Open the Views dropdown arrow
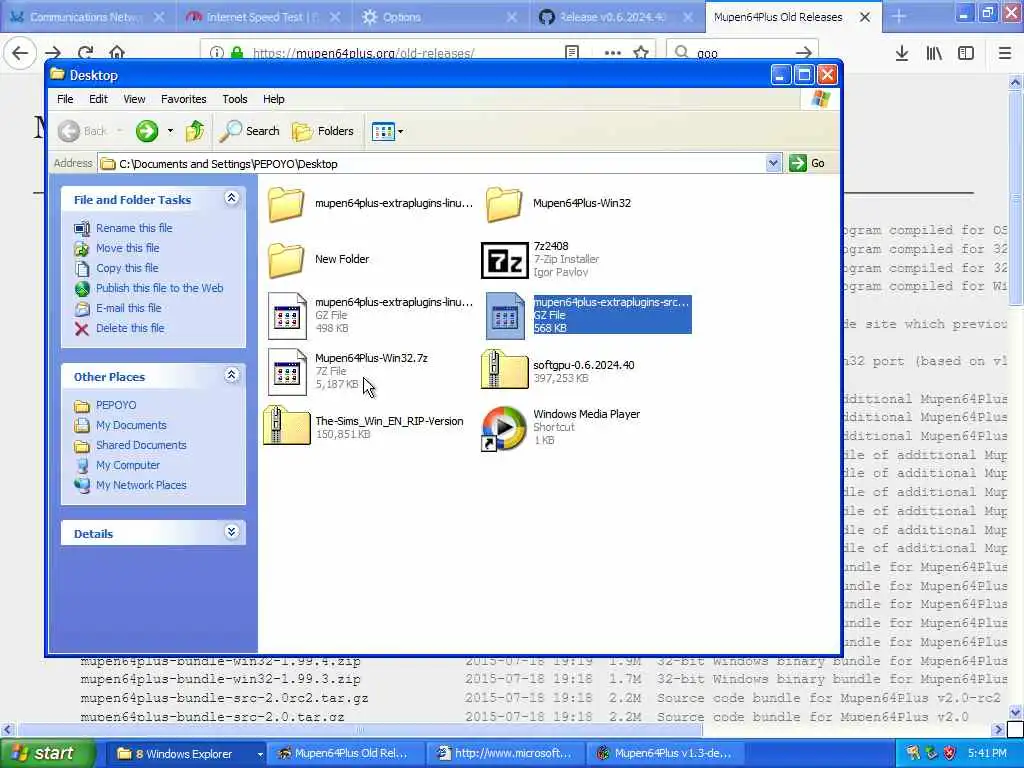Viewport: 1024px width, 768px height. (x=400, y=131)
